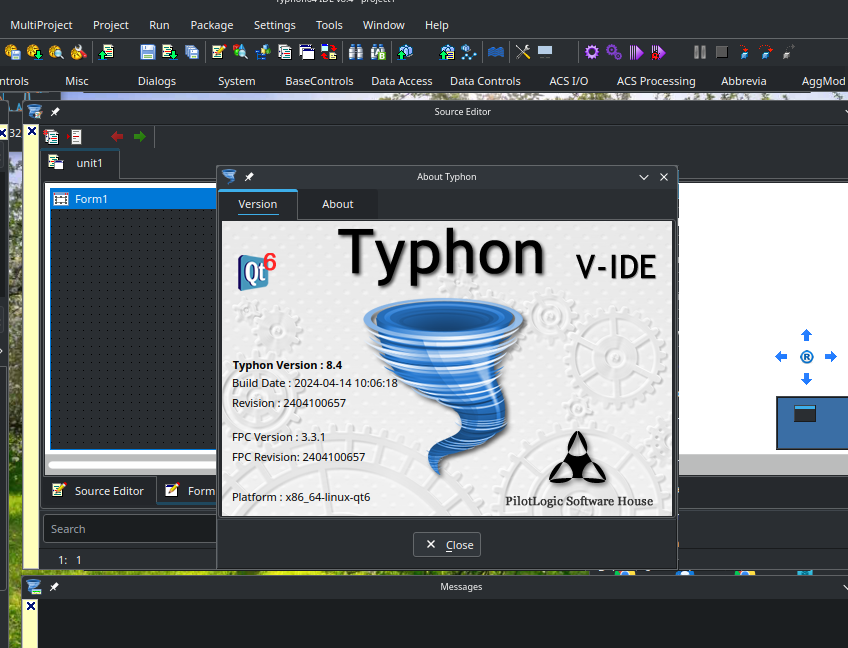This screenshot has width=848, height=648.
Task: Select the ACS Processing palette tab
Action: (x=656, y=81)
